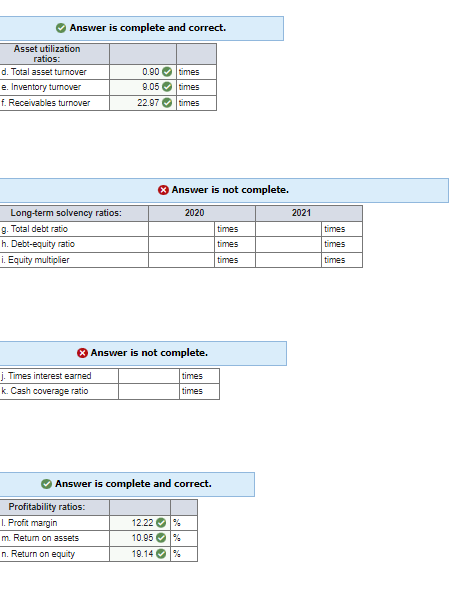Click 'Answer is not complete.' above solvency table
The width and height of the screenshot is (474, 589).
[230, 190]
